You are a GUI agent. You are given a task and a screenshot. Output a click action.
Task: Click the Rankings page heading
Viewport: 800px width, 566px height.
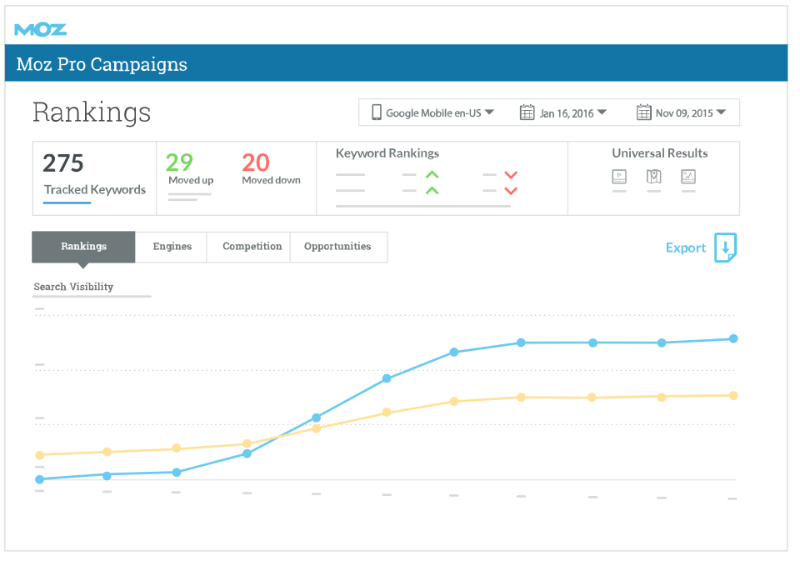point(92,112)
